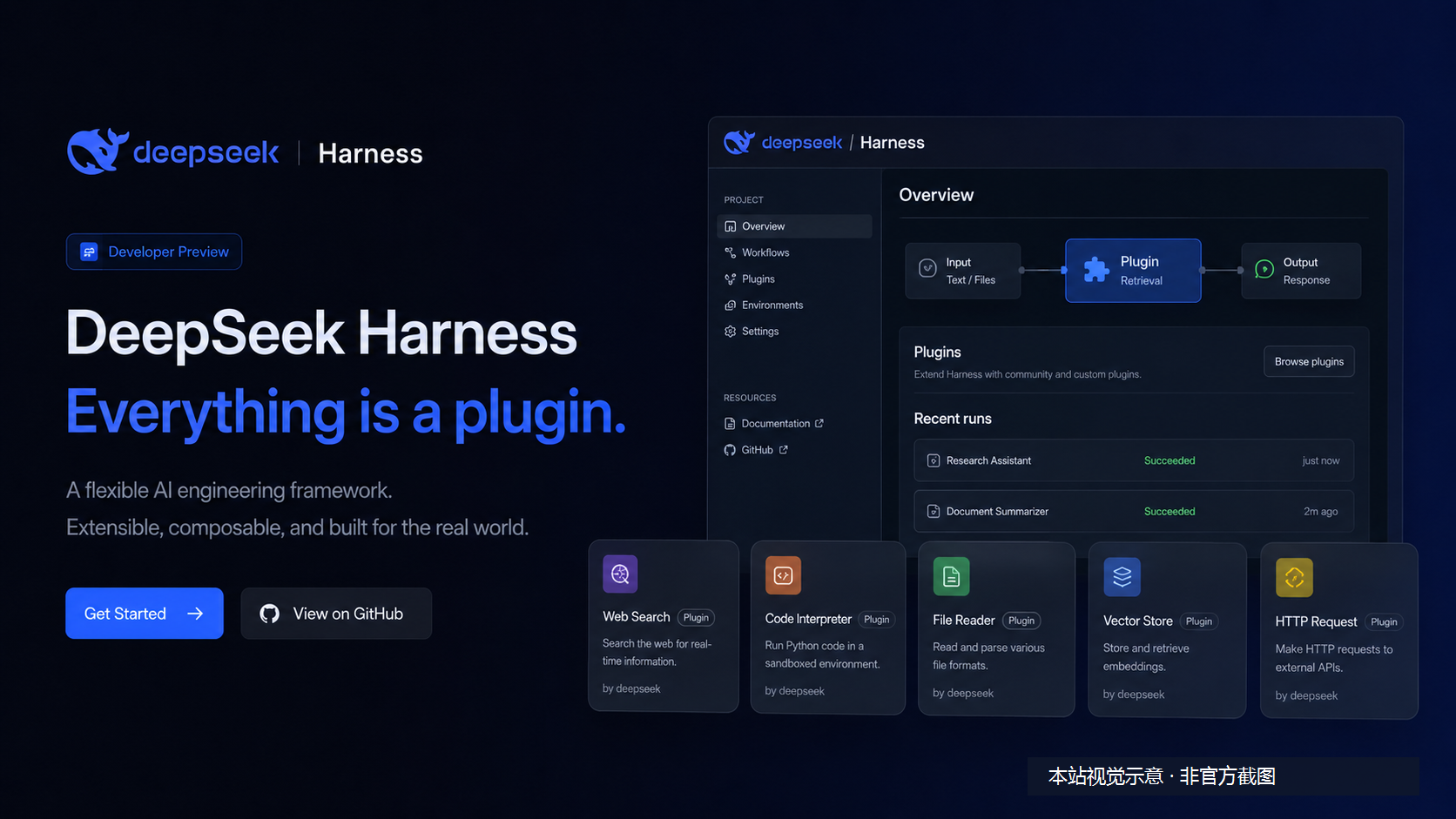Click the Overview sidebar icon
Viewport: 1456px width, 819px height.
[x=731, y=226]
